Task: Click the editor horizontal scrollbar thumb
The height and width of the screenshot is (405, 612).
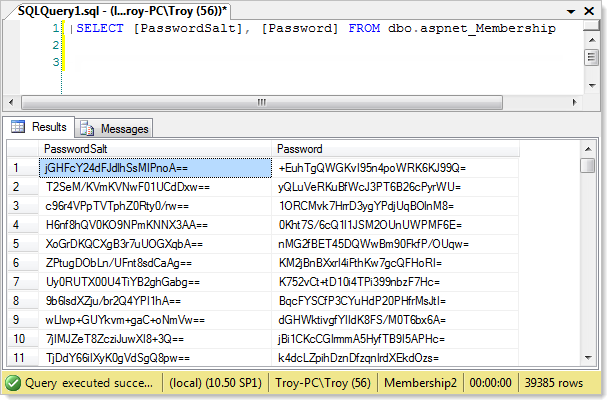Action: pos(262,102)
